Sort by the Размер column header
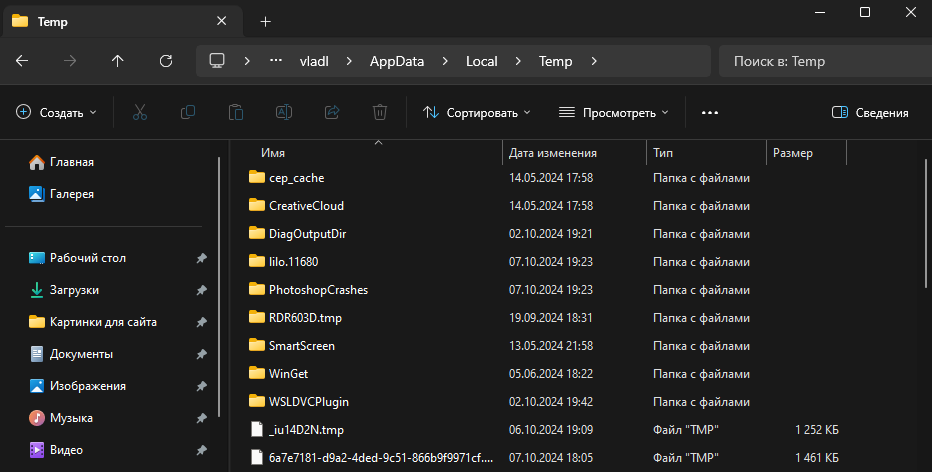The height and width of the screenshot is (472, 932). pyautogui.click(x=806, y=153)
